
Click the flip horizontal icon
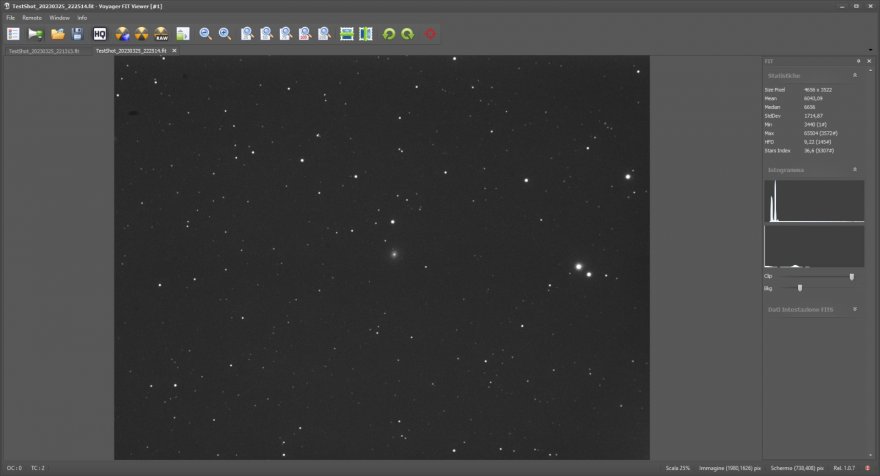[366, 34]
